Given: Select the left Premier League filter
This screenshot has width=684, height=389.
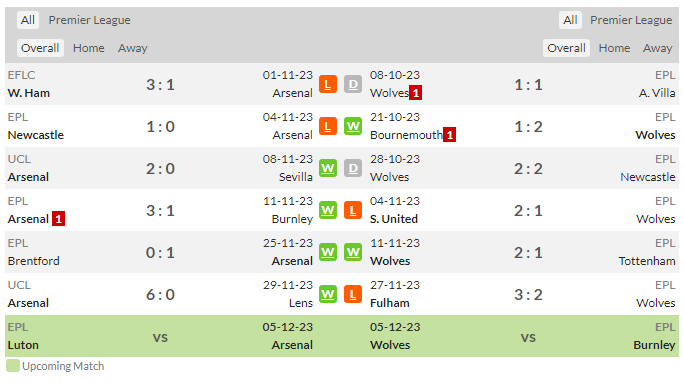Looking at the screenshot, I should [89, 20].
